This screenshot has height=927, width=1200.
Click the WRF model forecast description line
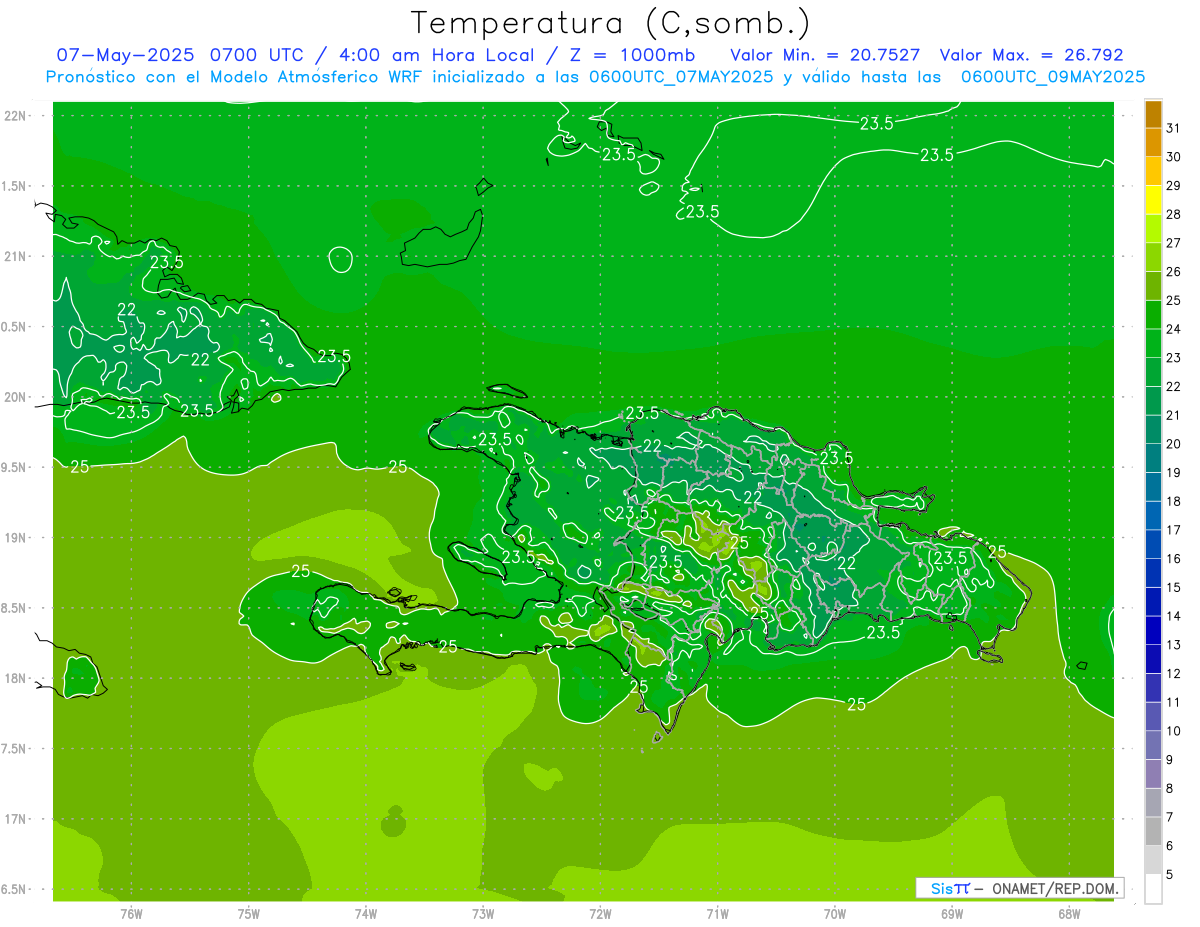(x=595, y=76)
